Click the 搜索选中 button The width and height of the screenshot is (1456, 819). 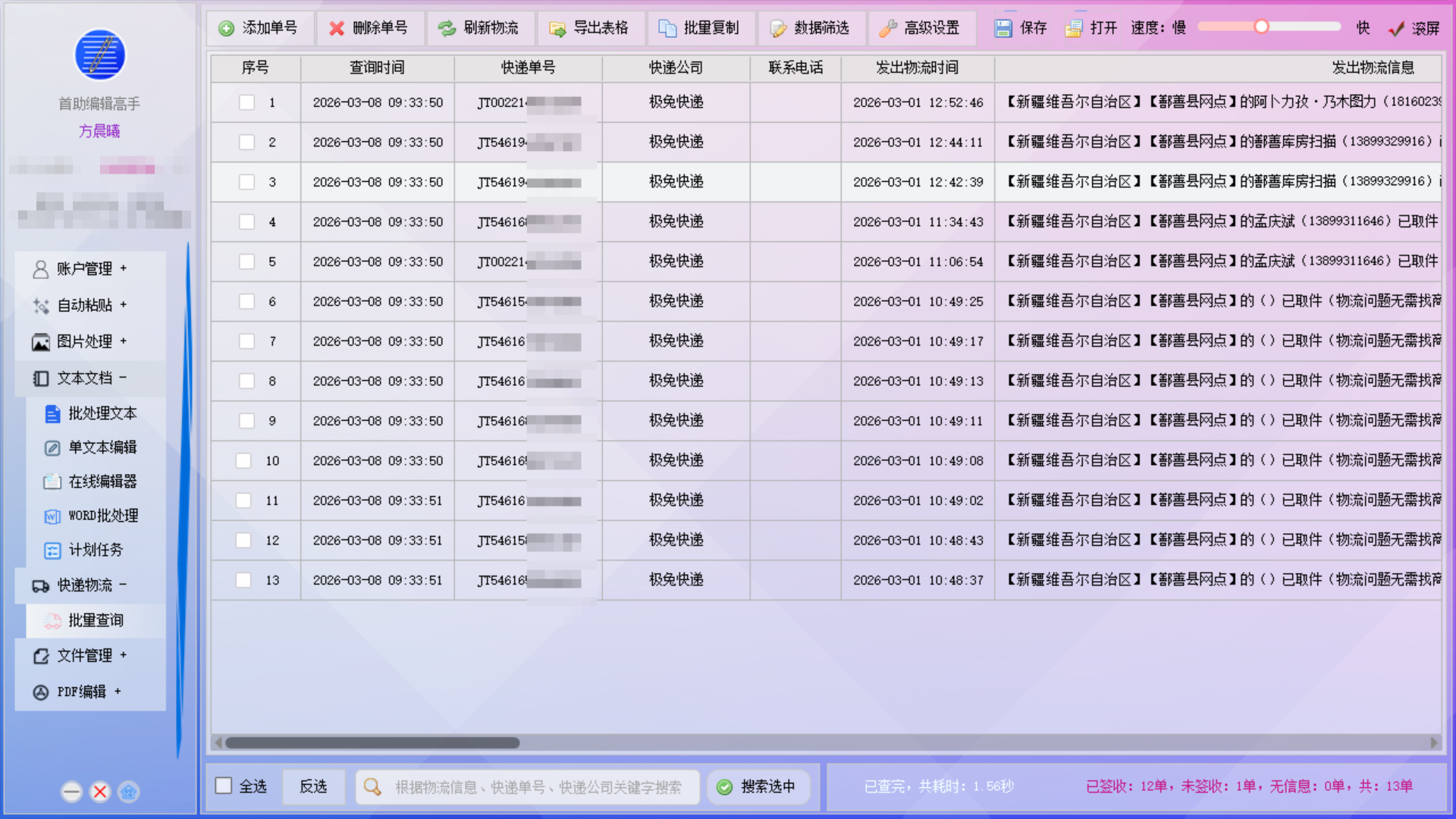(x=758, y=786)
